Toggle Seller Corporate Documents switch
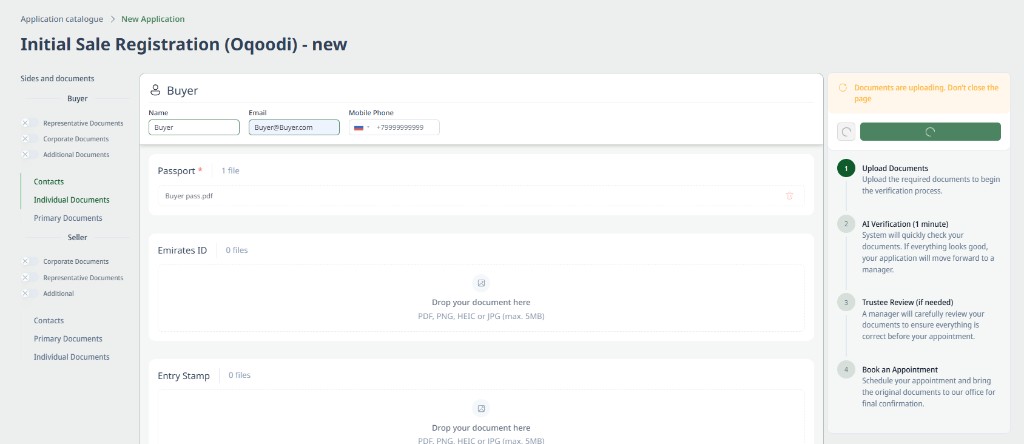Viewport: 1024px width, 444px height. coord(29,261)
